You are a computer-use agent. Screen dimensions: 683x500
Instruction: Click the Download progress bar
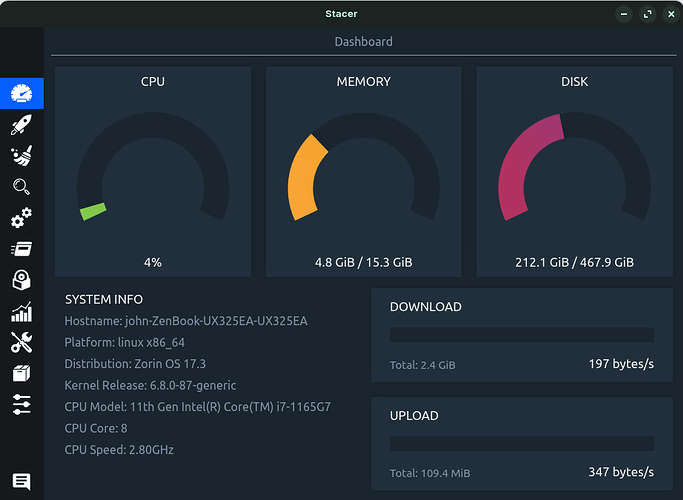(521, 335)
